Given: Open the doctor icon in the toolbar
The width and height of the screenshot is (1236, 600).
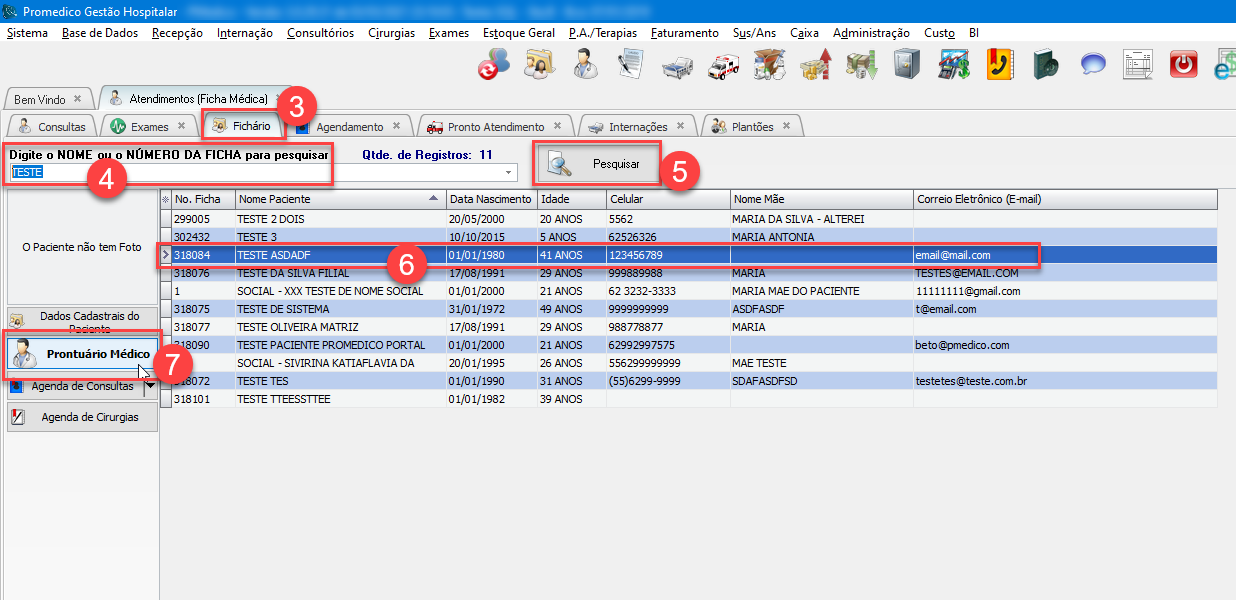Looking at the screenshot, I should click(586, 66).
